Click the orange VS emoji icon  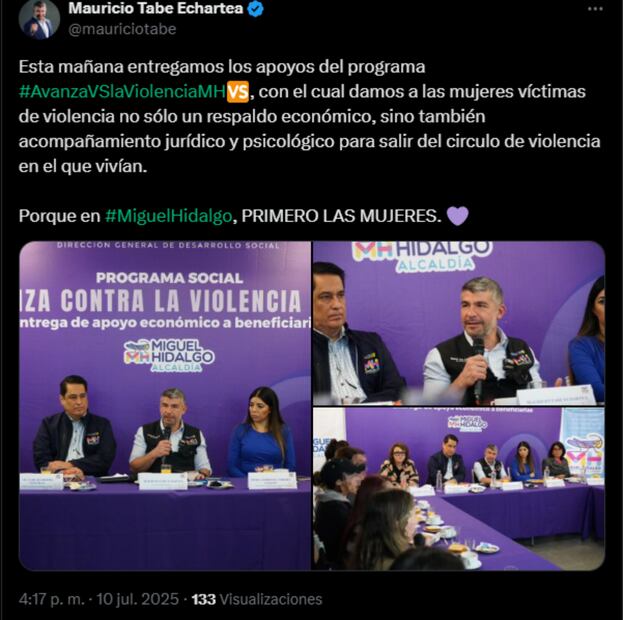click(238, 92)
